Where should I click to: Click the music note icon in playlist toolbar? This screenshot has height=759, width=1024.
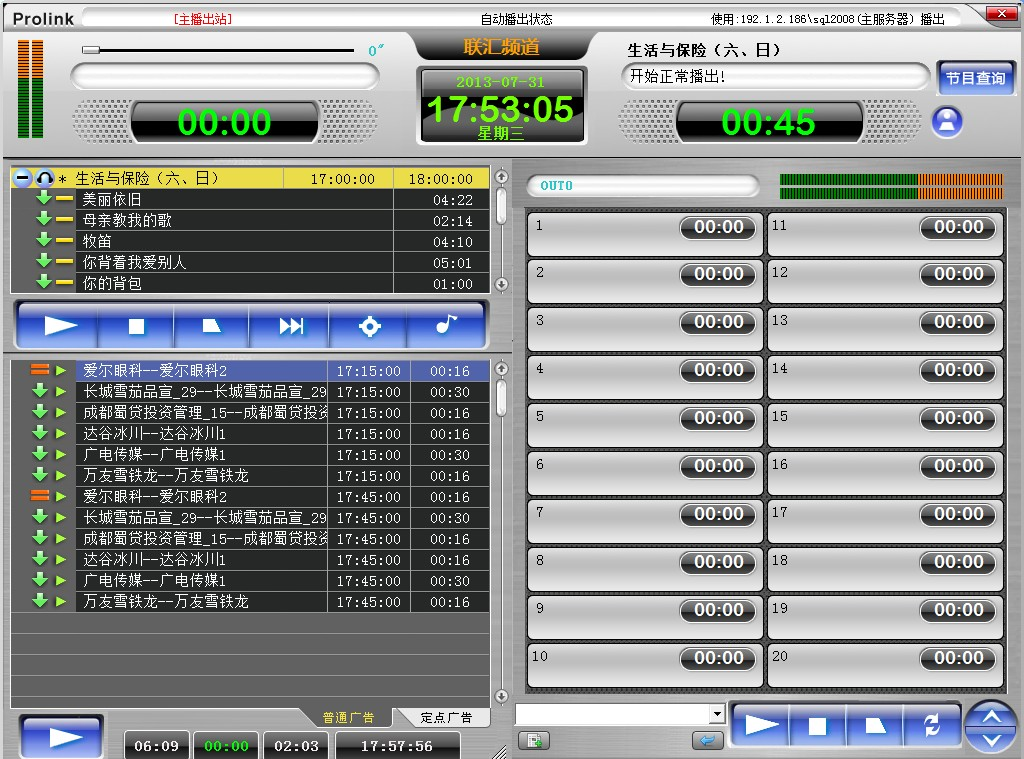[446, 326]
